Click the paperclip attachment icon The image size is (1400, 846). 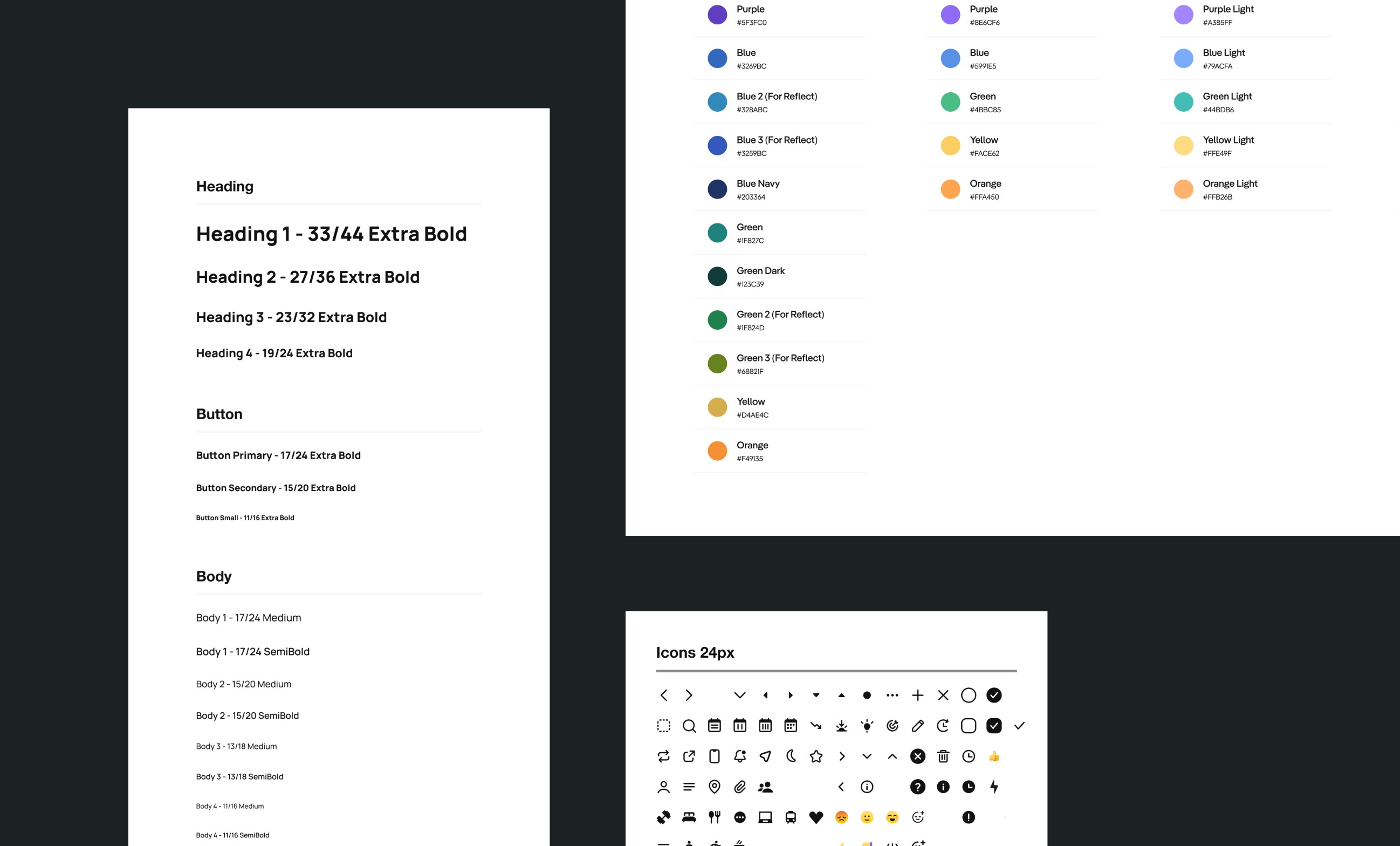tap(739, 787)
